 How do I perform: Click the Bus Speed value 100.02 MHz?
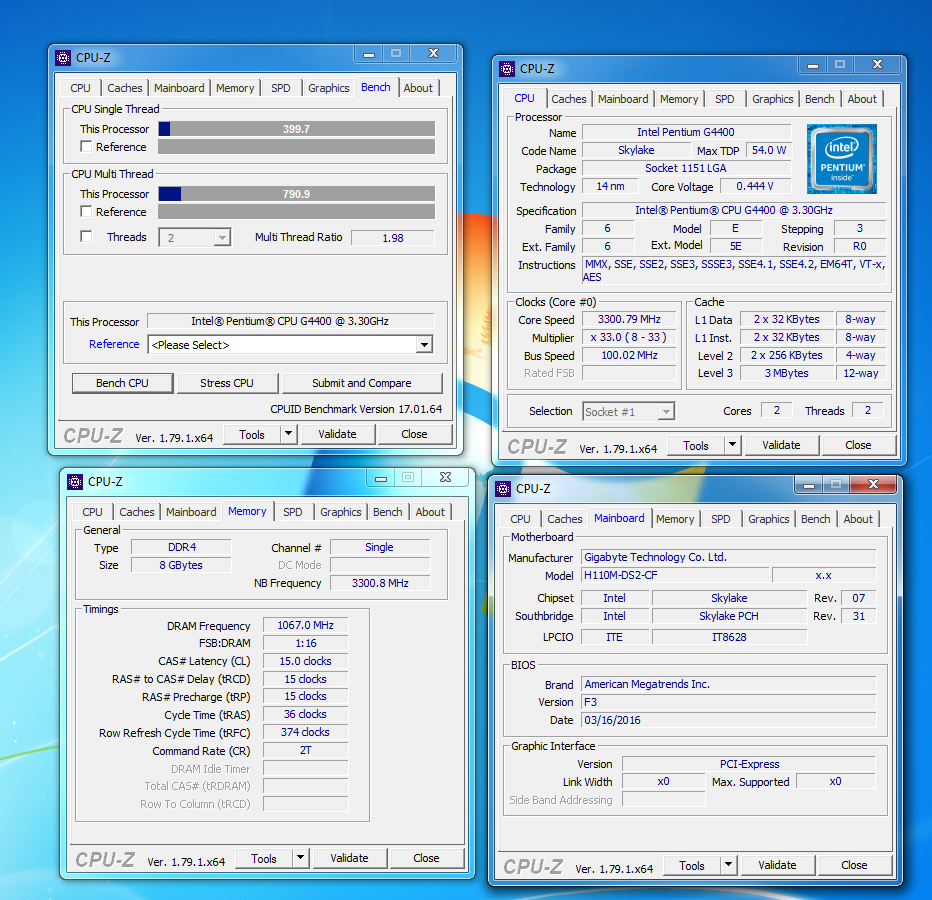coord(629,355)
